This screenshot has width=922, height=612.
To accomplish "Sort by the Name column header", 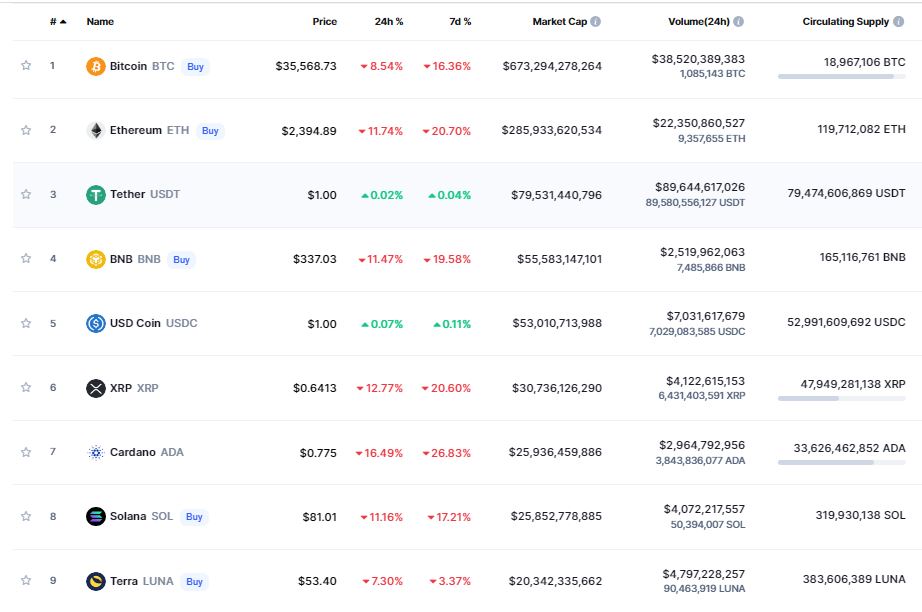I will point(100,21).
